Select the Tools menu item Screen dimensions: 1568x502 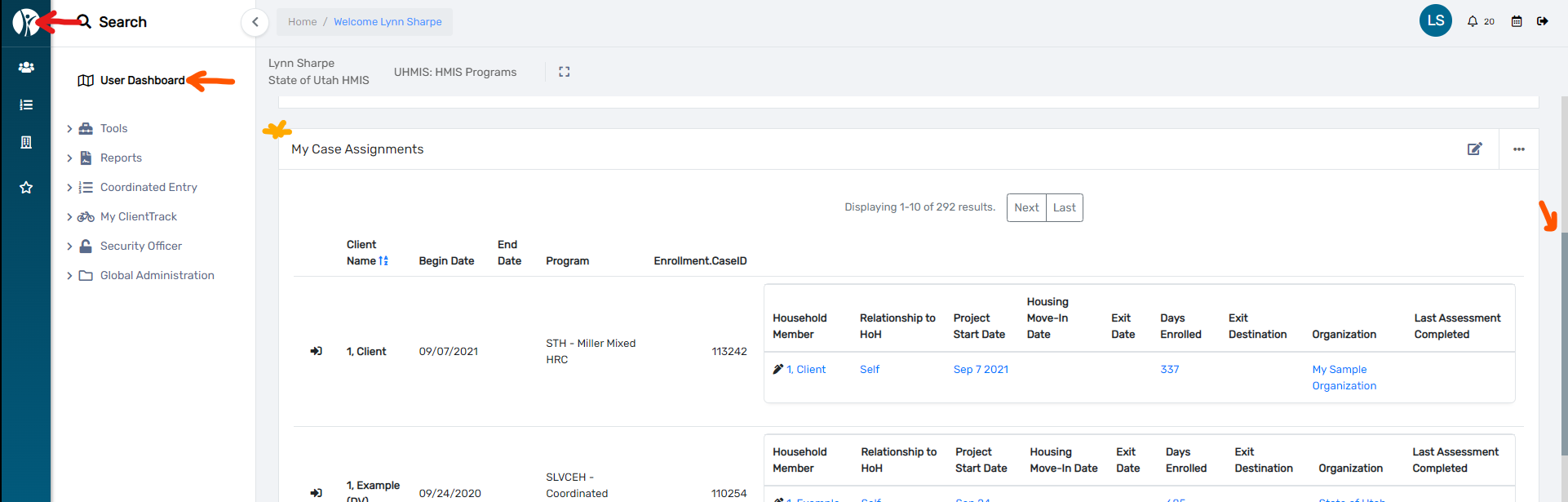113,128
